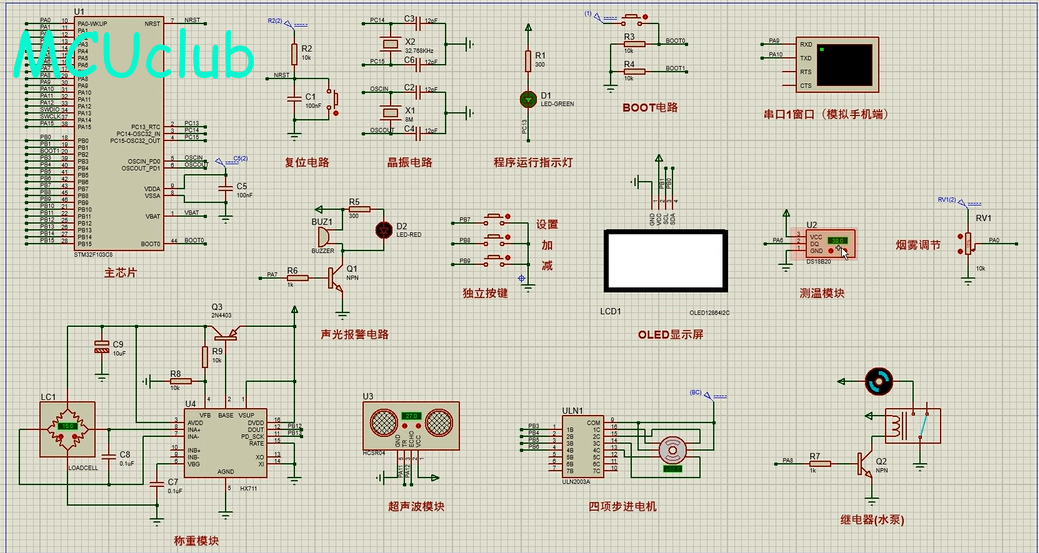Click the 主芯片 label
Viewport: 1039px width, 553px height.
coord(121,273)
